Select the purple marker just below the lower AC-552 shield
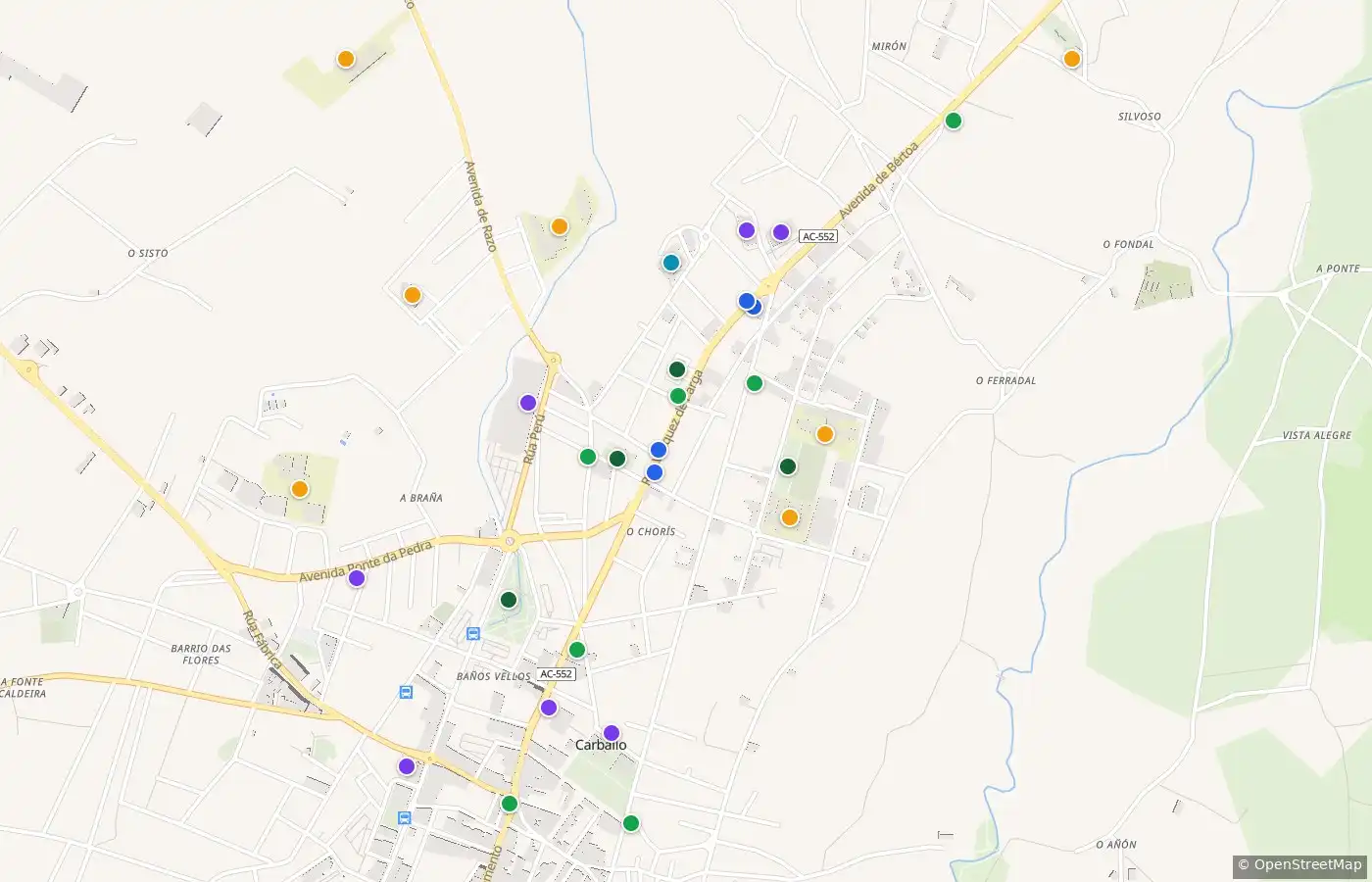1372x882 pixels. tap(549, 708)
